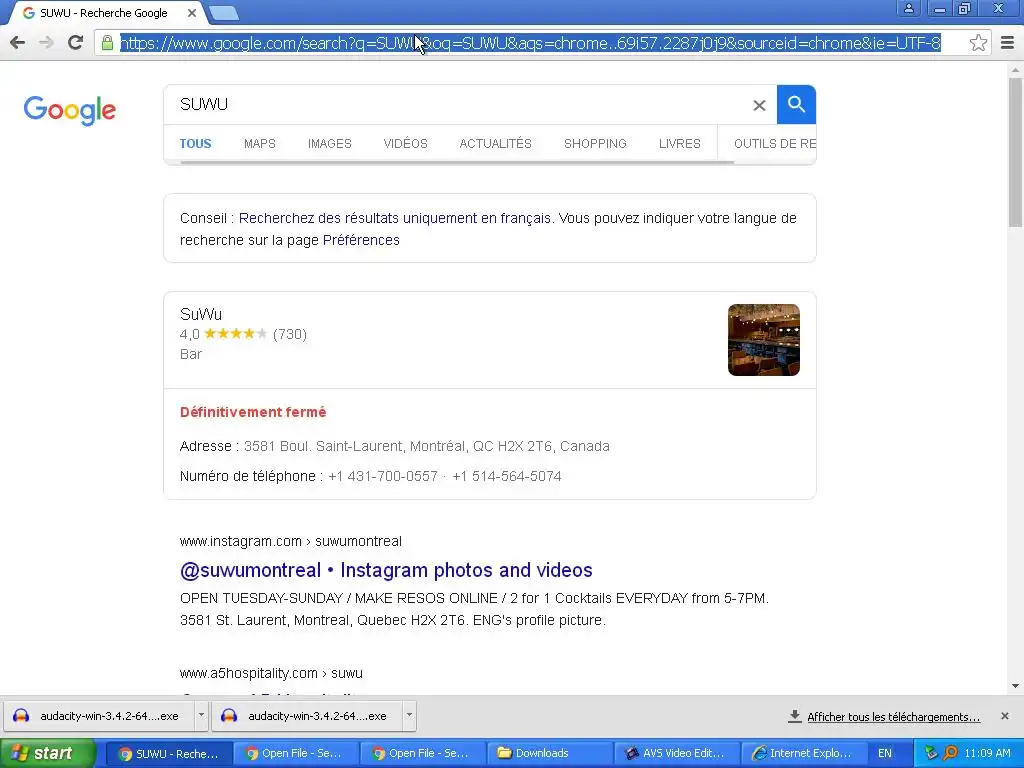Expand options for second audacity download
This screenshot has height=768, width=1024.
409,716
